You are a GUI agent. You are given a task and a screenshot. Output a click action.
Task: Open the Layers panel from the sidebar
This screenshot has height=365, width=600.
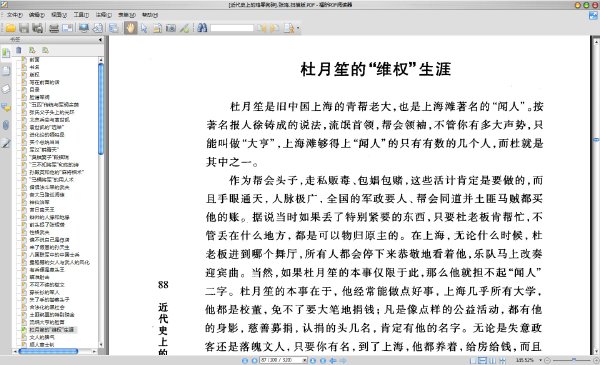pyautogui.click(x=6, y=89)
